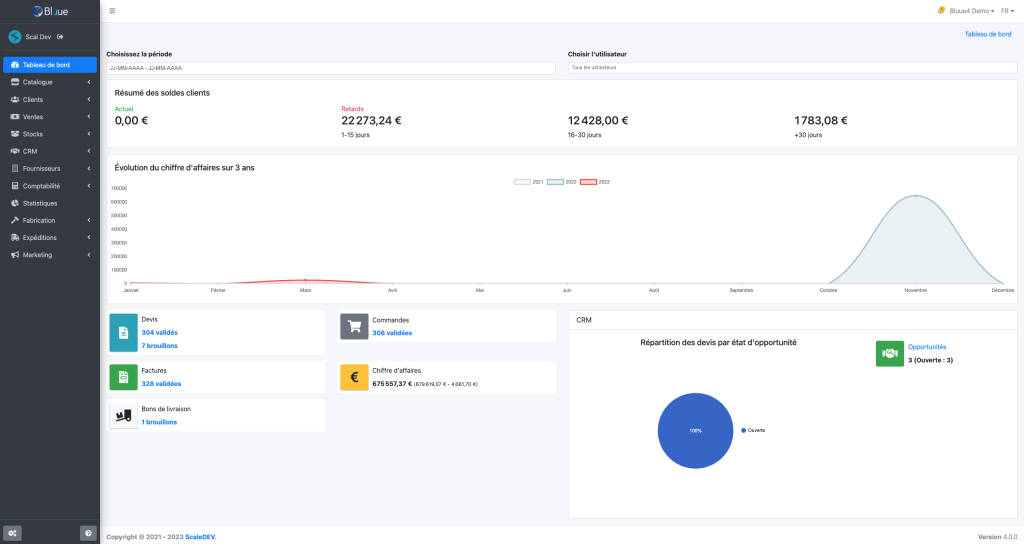
Task: Open the FR language dropdown
Action: click(x=1007, y=11)
